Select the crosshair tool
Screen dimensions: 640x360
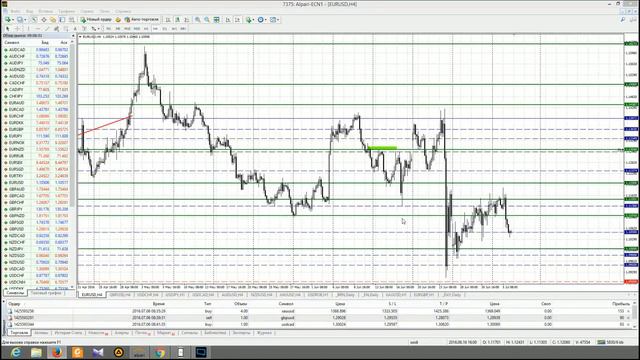pyautogui.click(x=17, y=29)
